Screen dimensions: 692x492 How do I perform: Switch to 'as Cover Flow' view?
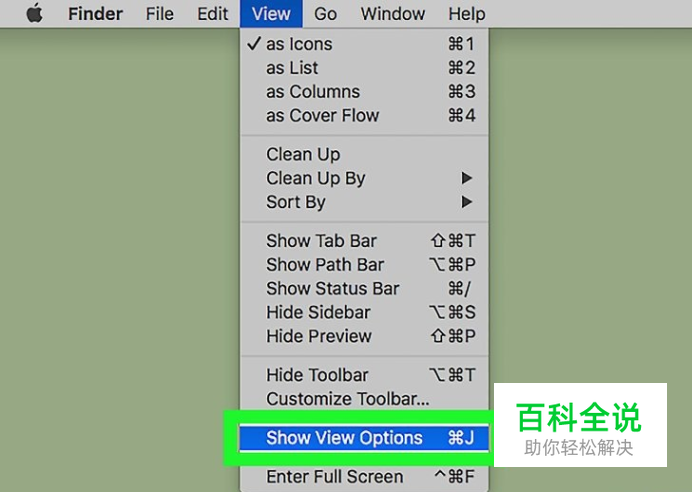point(364,116)
